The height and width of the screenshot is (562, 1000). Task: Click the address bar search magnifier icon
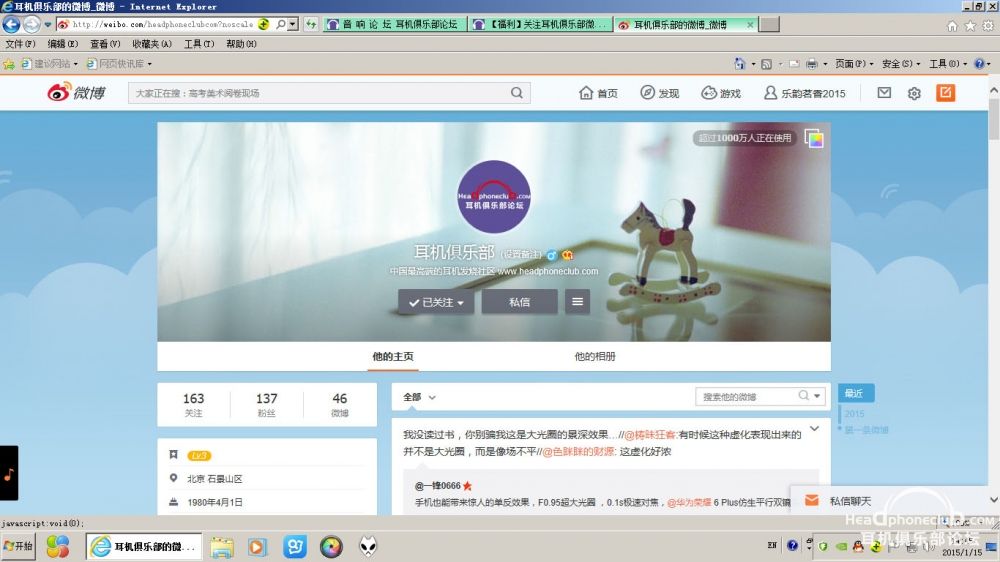point(281,24)
